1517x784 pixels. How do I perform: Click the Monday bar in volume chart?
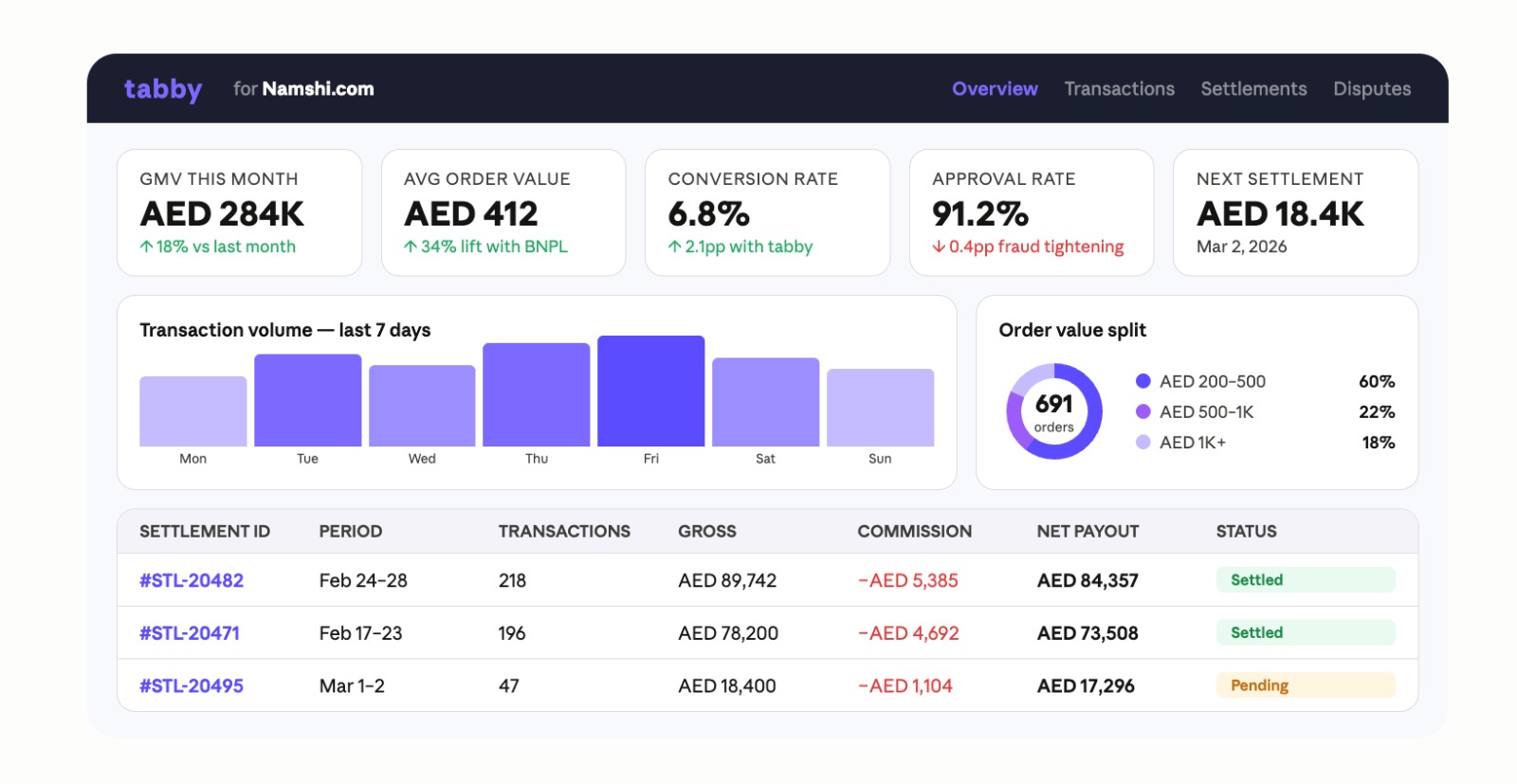192,411
